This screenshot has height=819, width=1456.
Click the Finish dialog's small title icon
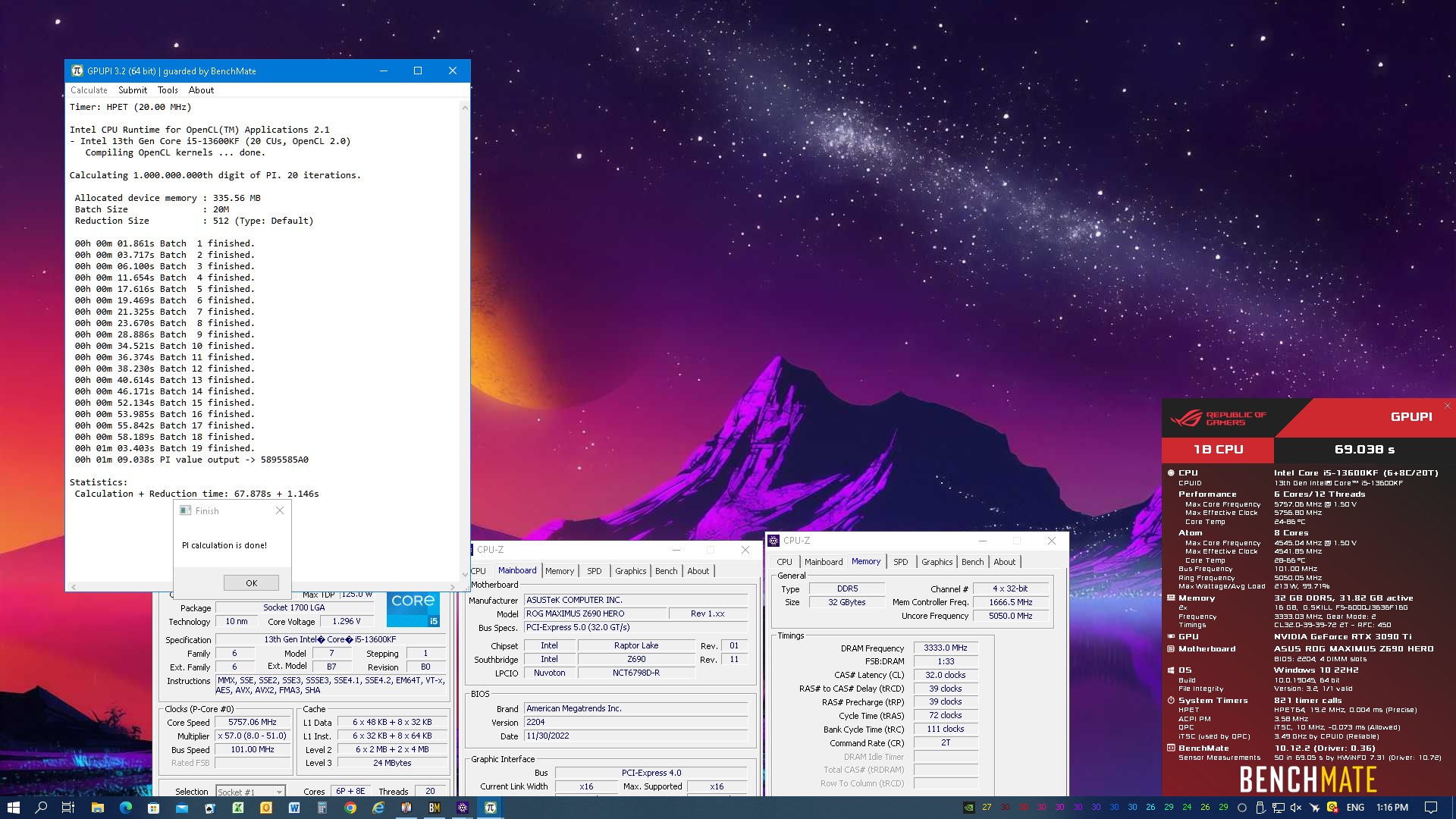186,510
